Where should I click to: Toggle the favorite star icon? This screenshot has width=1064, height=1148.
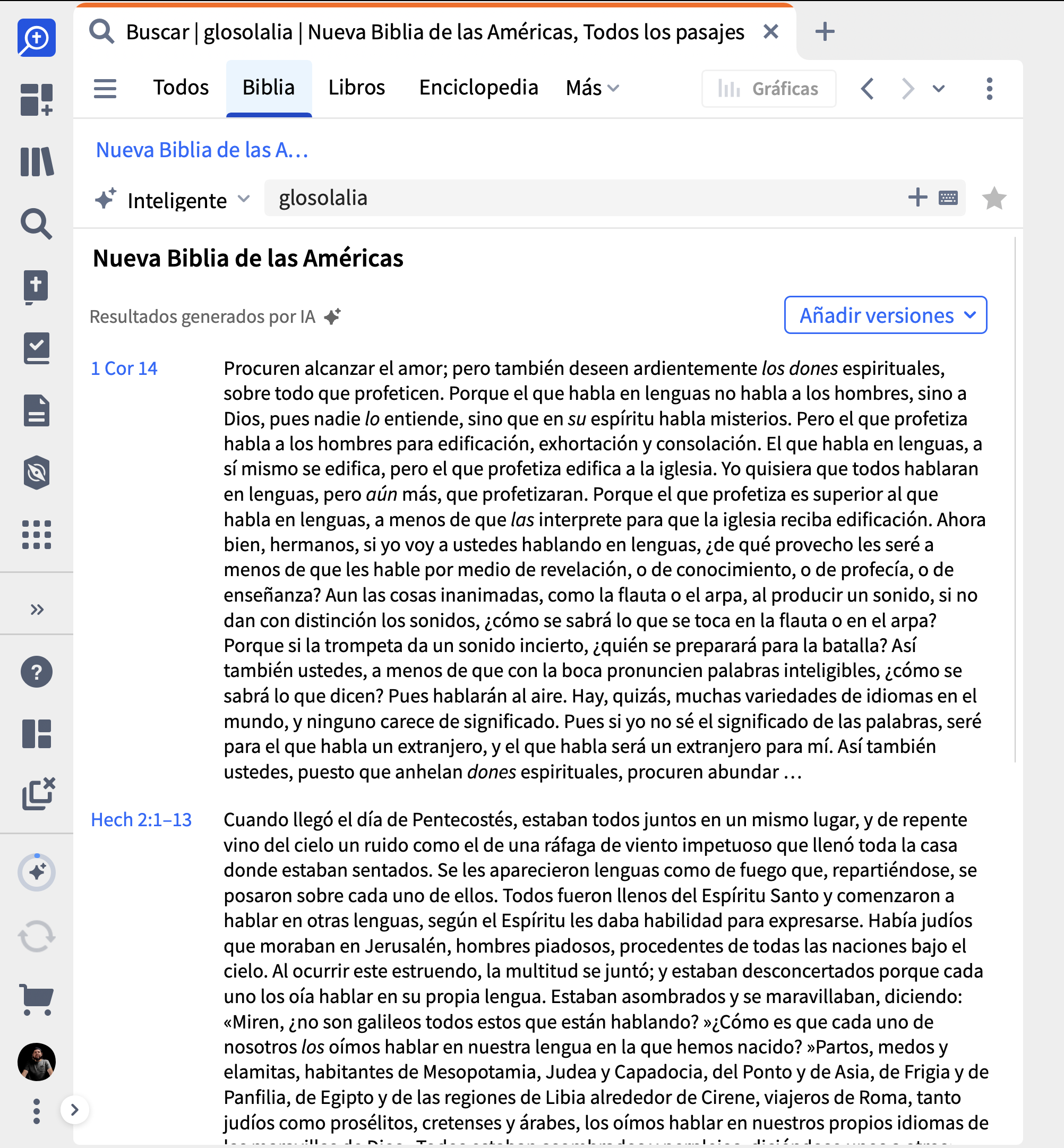pos(994,199)
